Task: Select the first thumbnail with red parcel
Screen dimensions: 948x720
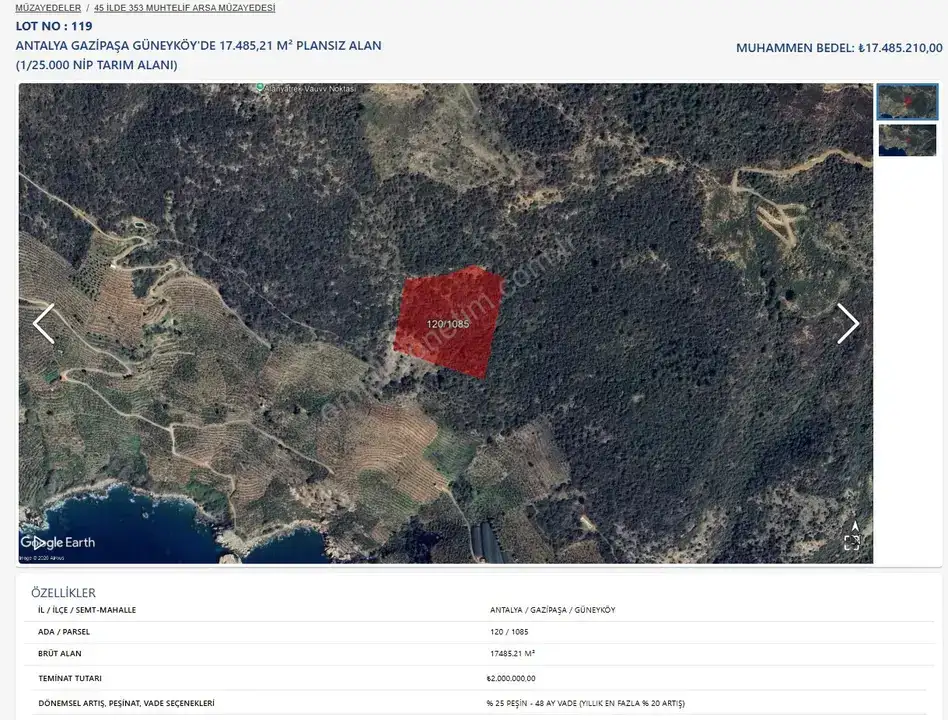Action: [x=907, y=102]
